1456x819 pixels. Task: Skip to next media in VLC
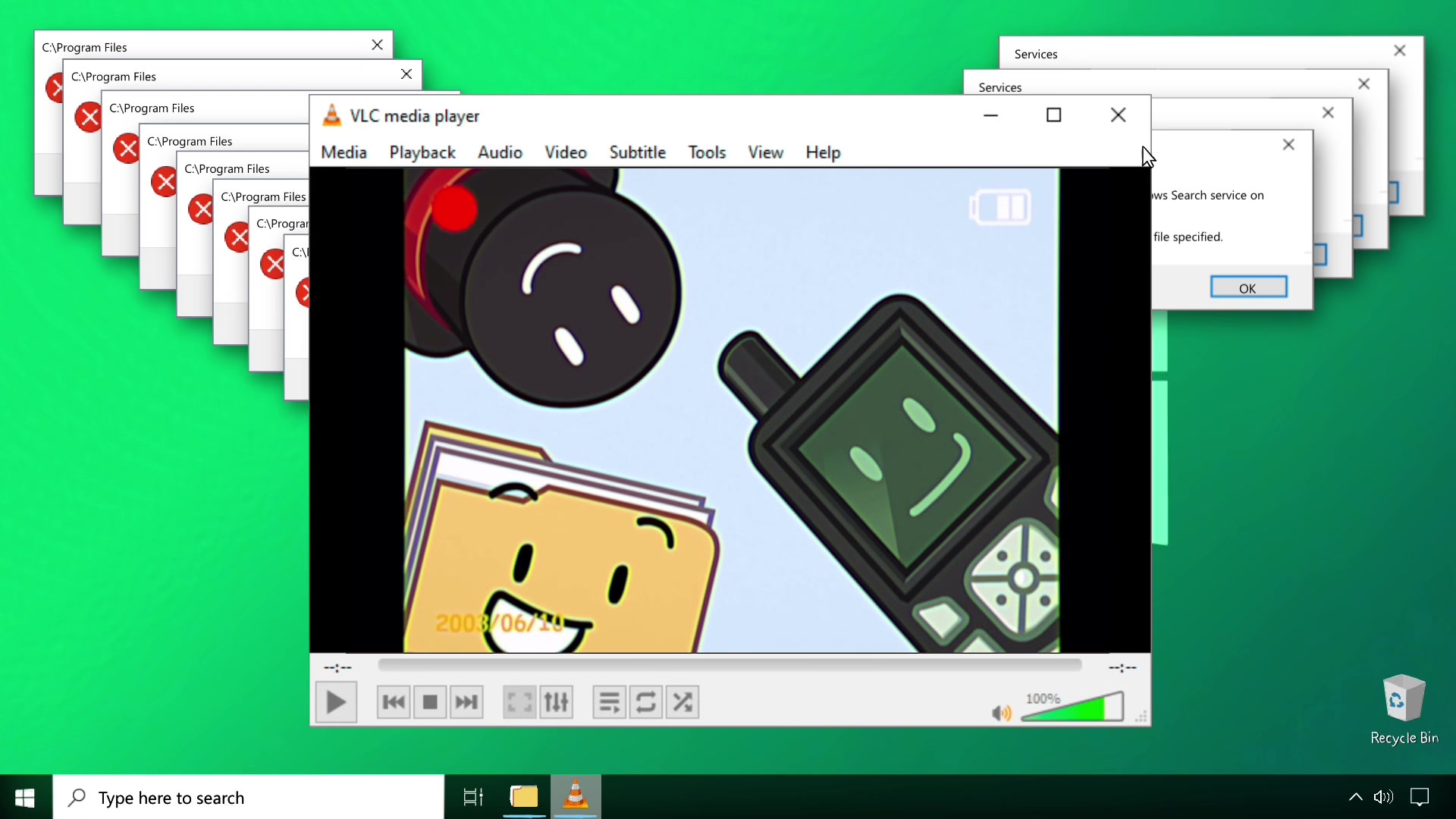click(x=466, y=702)
